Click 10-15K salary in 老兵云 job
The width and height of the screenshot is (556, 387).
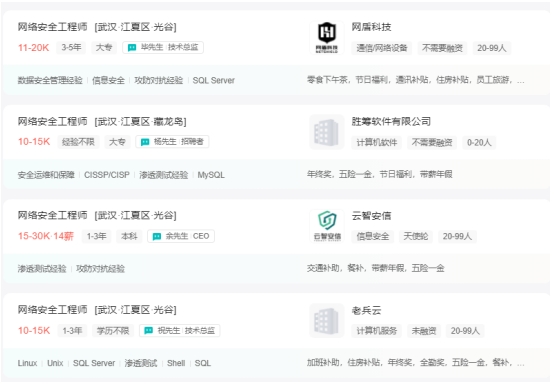point(34,331)
